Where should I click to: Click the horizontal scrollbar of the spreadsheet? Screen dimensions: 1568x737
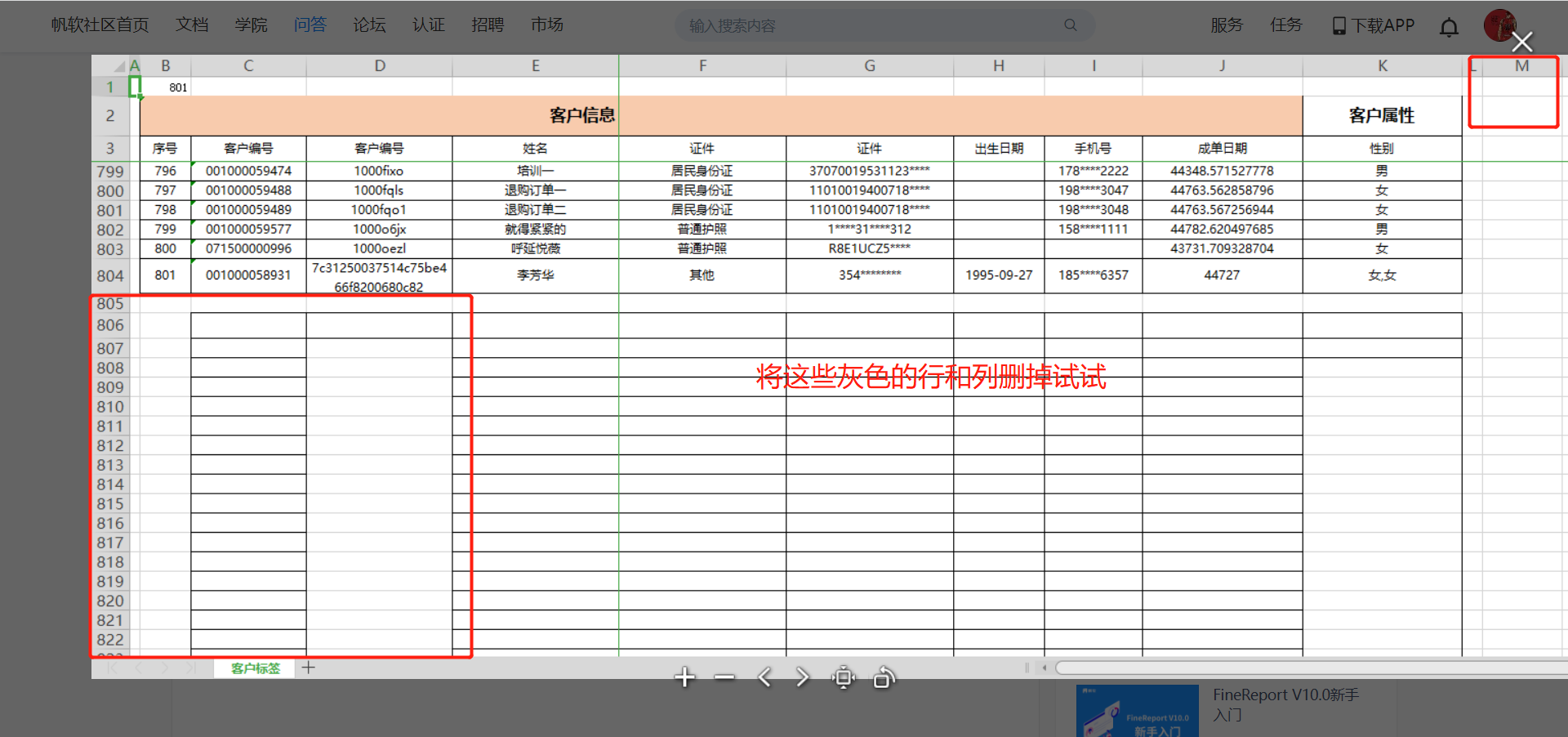click(x=1312, y=668)
